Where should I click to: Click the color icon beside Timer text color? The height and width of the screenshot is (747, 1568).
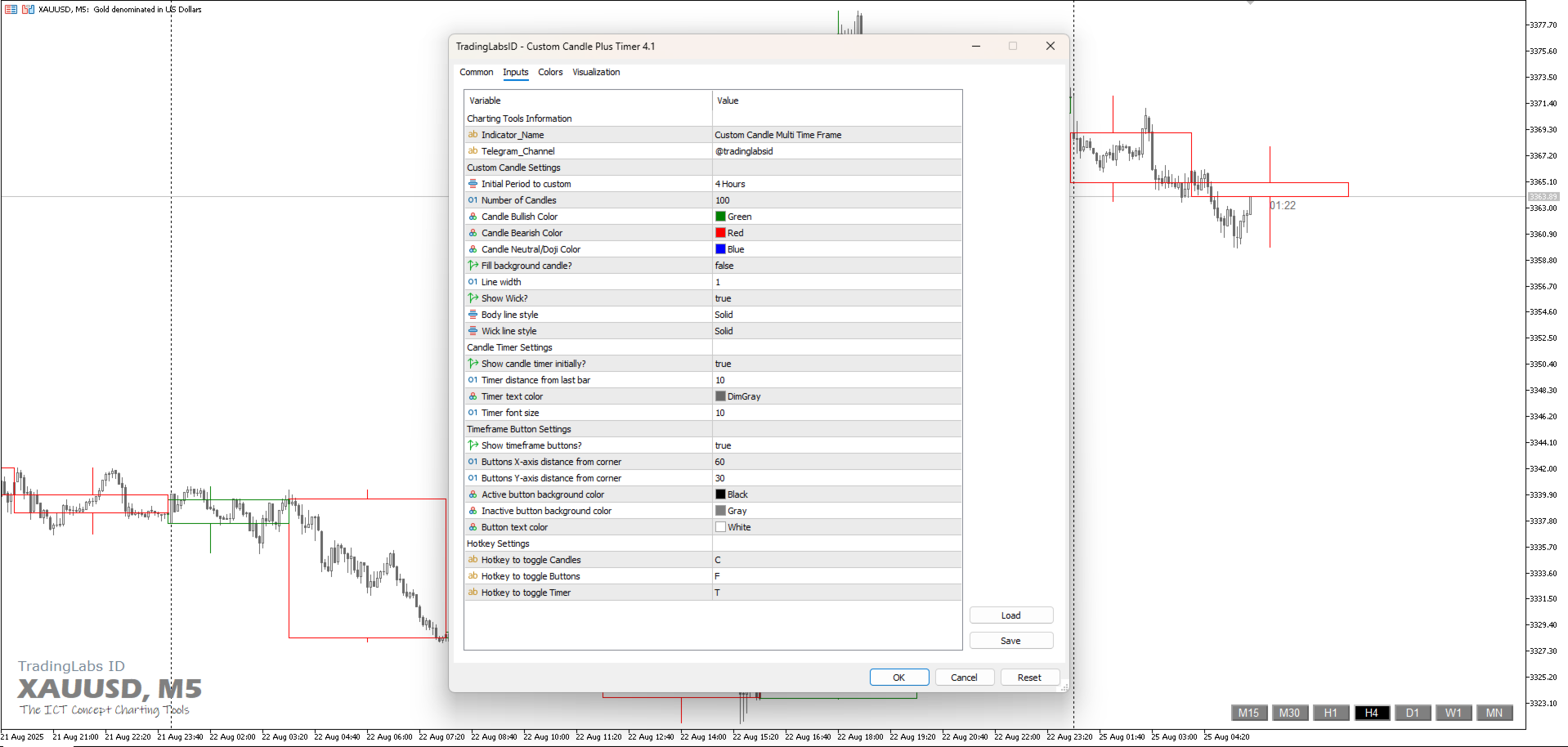[473, 396]
